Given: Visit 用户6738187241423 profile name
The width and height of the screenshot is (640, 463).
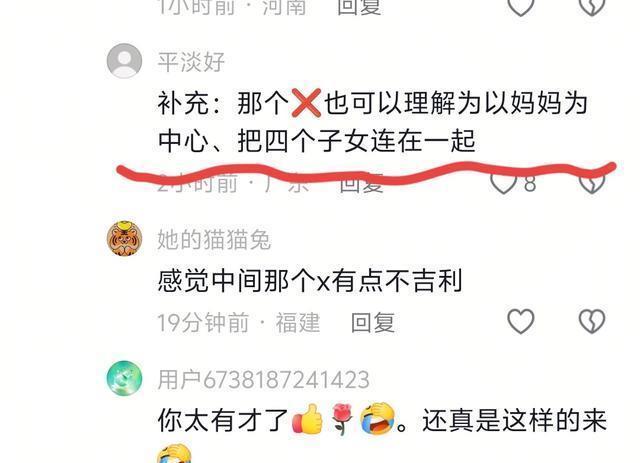Looking at the screenshot, I should tap(264, 380).
